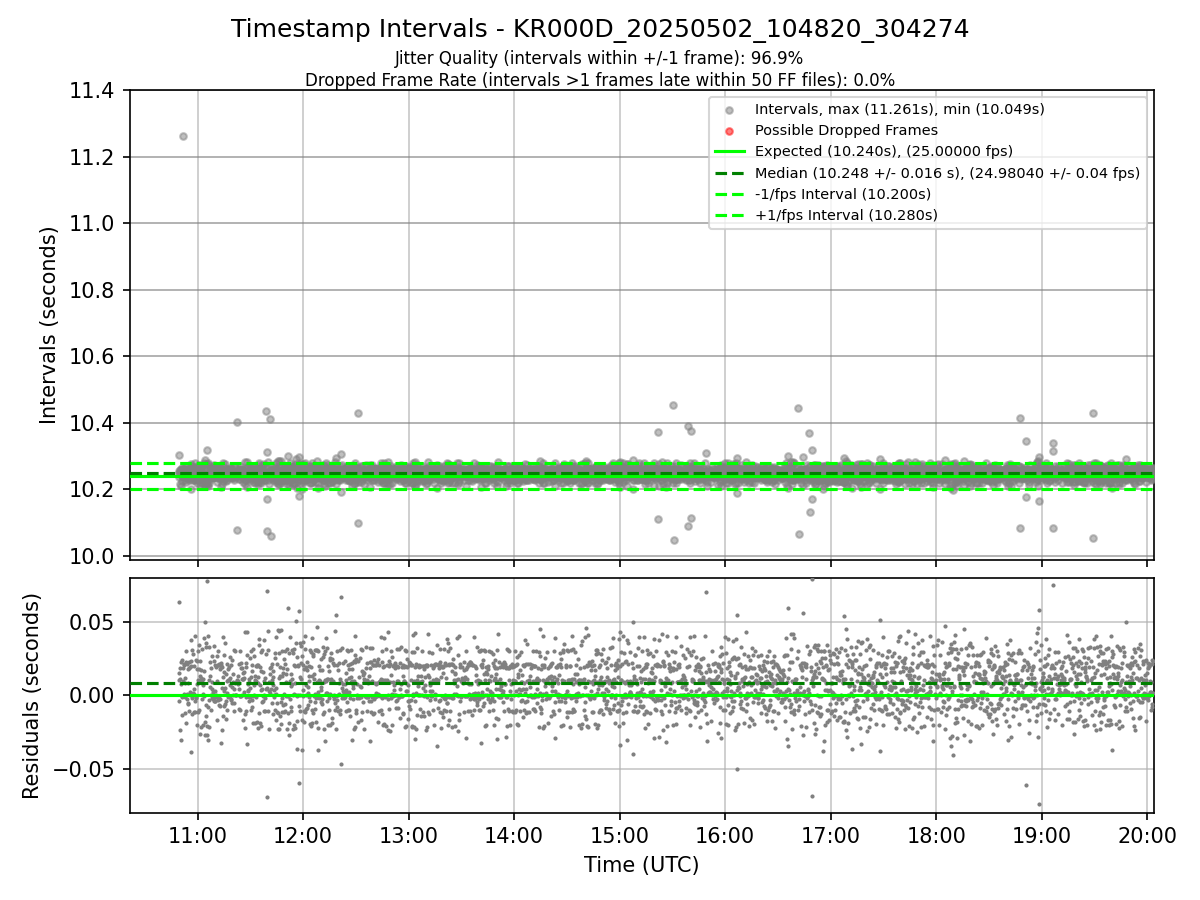This screenshot has height=900, width=1200.
Task: Click the 0.05 residuals tick label
Action: pos(94,622)
